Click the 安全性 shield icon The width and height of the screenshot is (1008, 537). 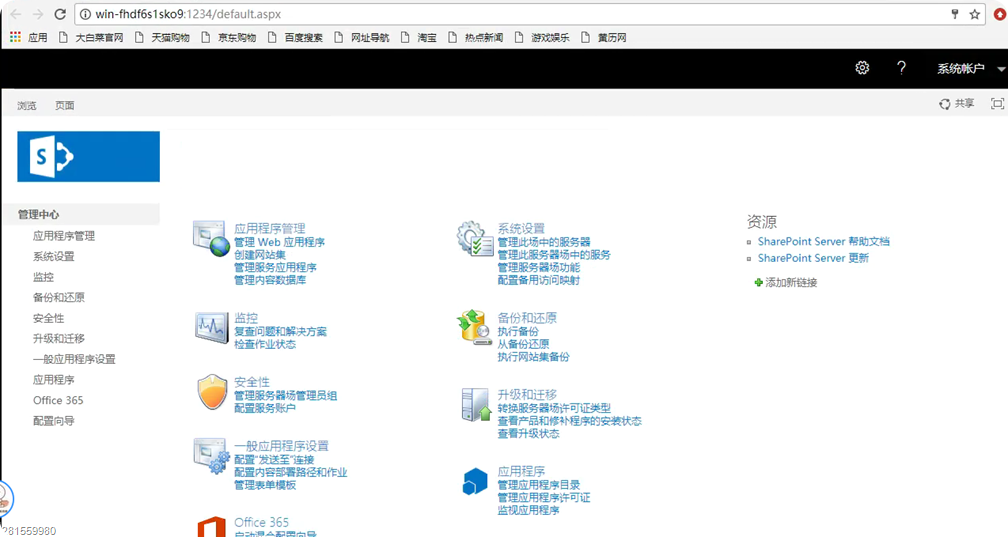point(212,392)
